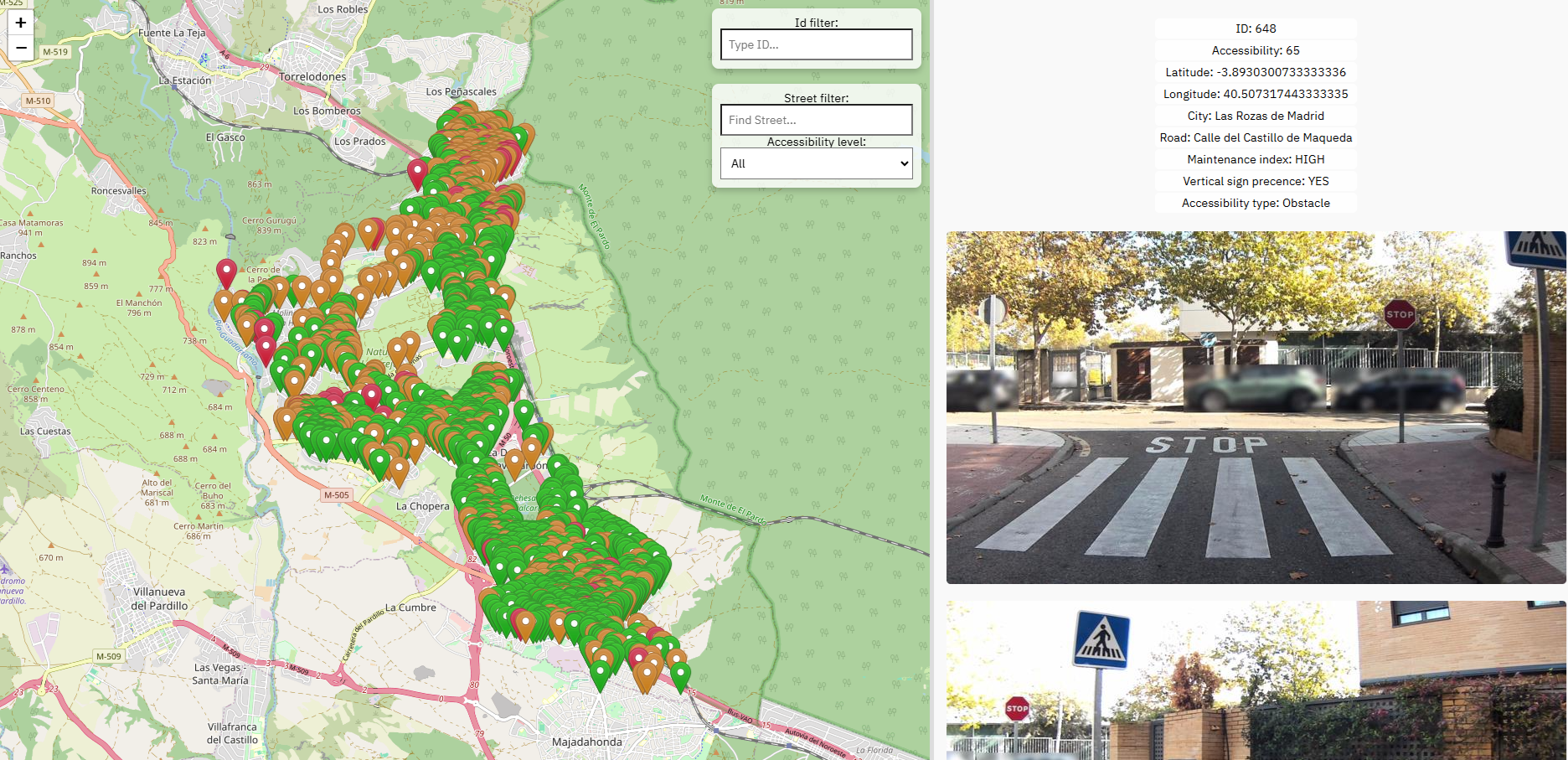
Task: Click the westernmost red map marker
Action: [x=226, y=271]
